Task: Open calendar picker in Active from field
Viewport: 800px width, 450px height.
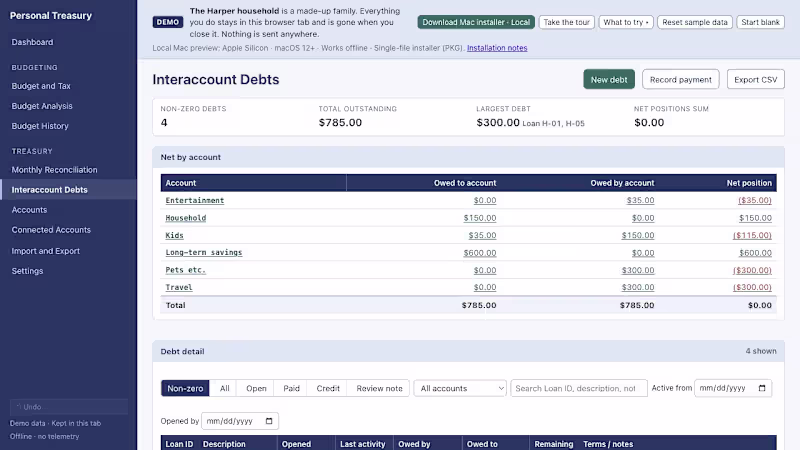Action: pyautogui.click(x=762, y=388)
